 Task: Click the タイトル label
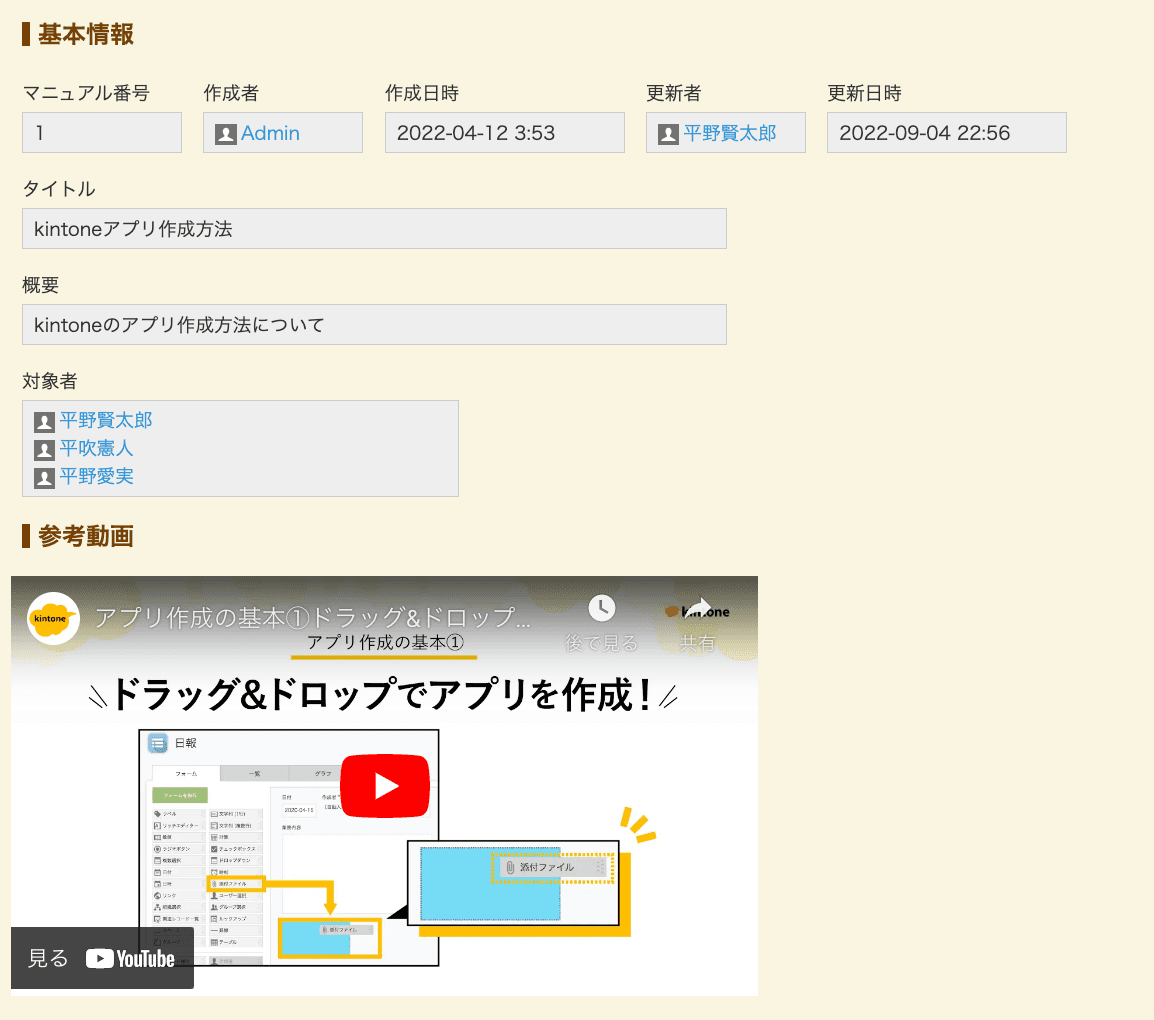59,189
